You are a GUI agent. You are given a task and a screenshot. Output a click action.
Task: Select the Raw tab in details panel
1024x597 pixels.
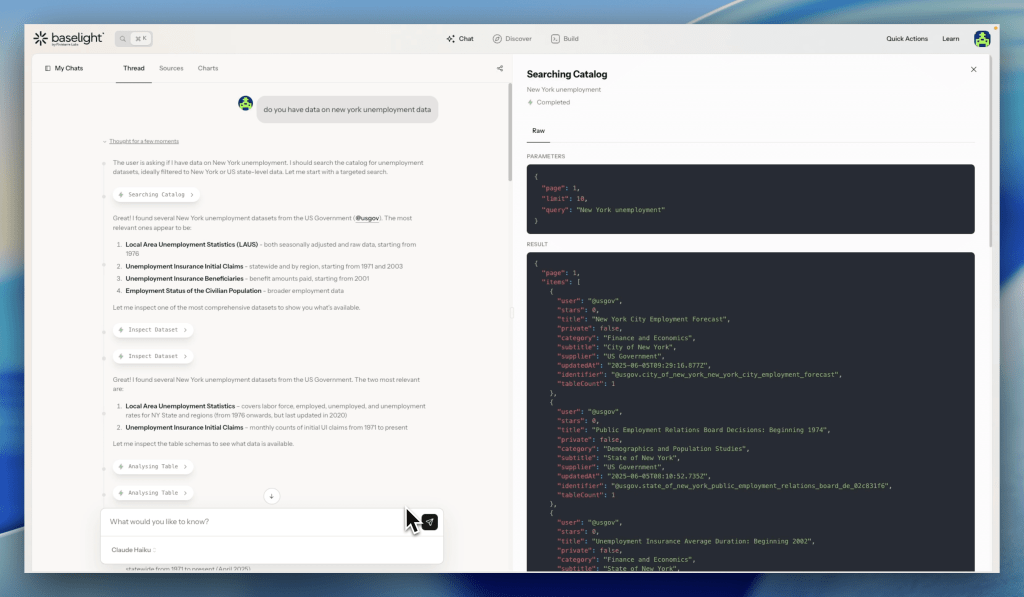coord(538,131)
